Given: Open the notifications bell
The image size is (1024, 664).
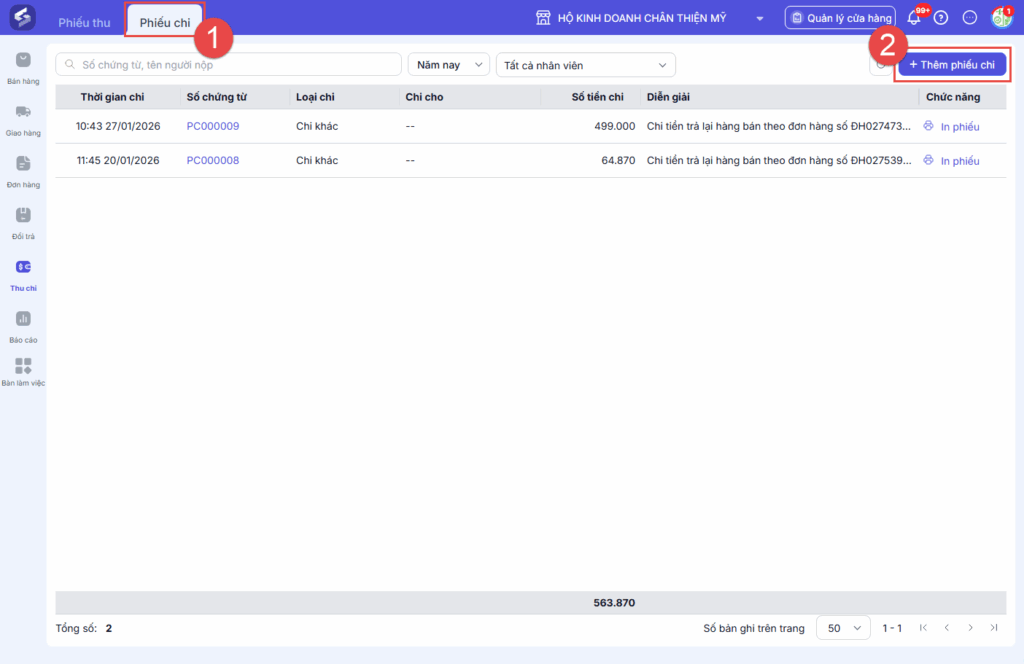Looking at the screenshot, I should pyautogui.click(x=914, y=18).
